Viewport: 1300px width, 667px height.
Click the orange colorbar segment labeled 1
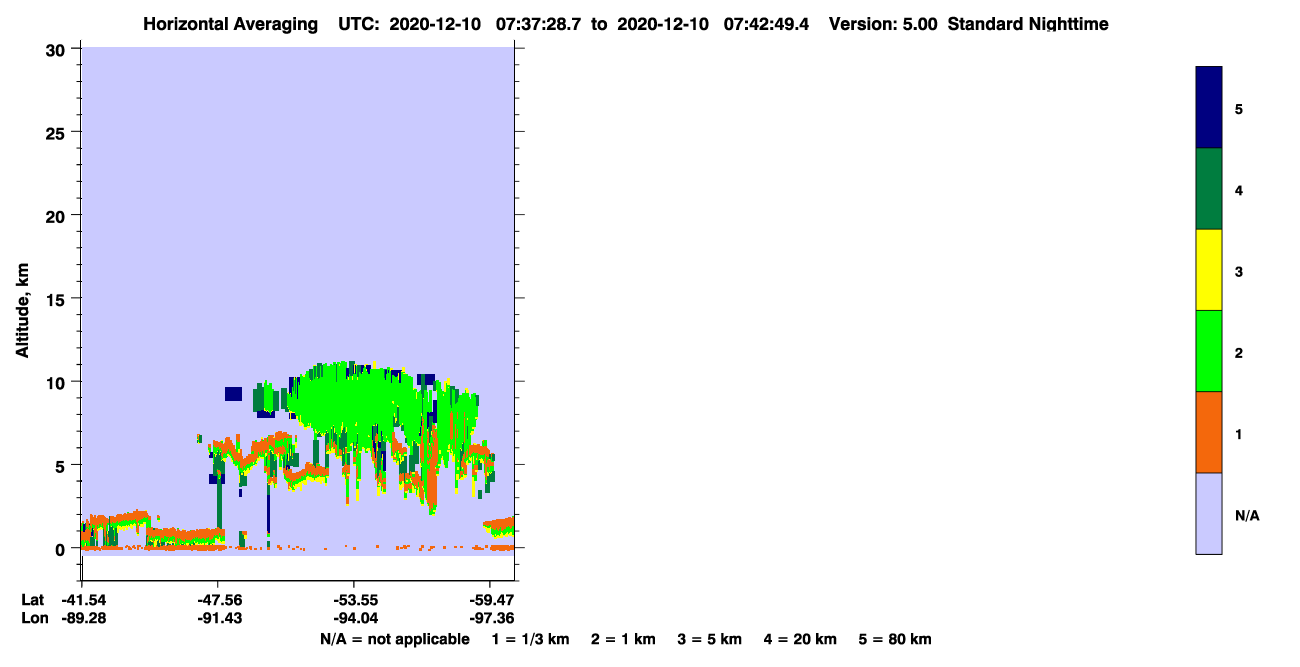click(1209, 432)
